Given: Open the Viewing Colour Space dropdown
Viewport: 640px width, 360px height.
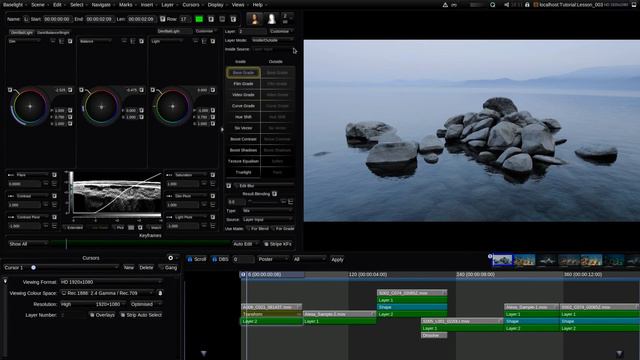Looking at the screenshot, I should click(x=107, y=293).
